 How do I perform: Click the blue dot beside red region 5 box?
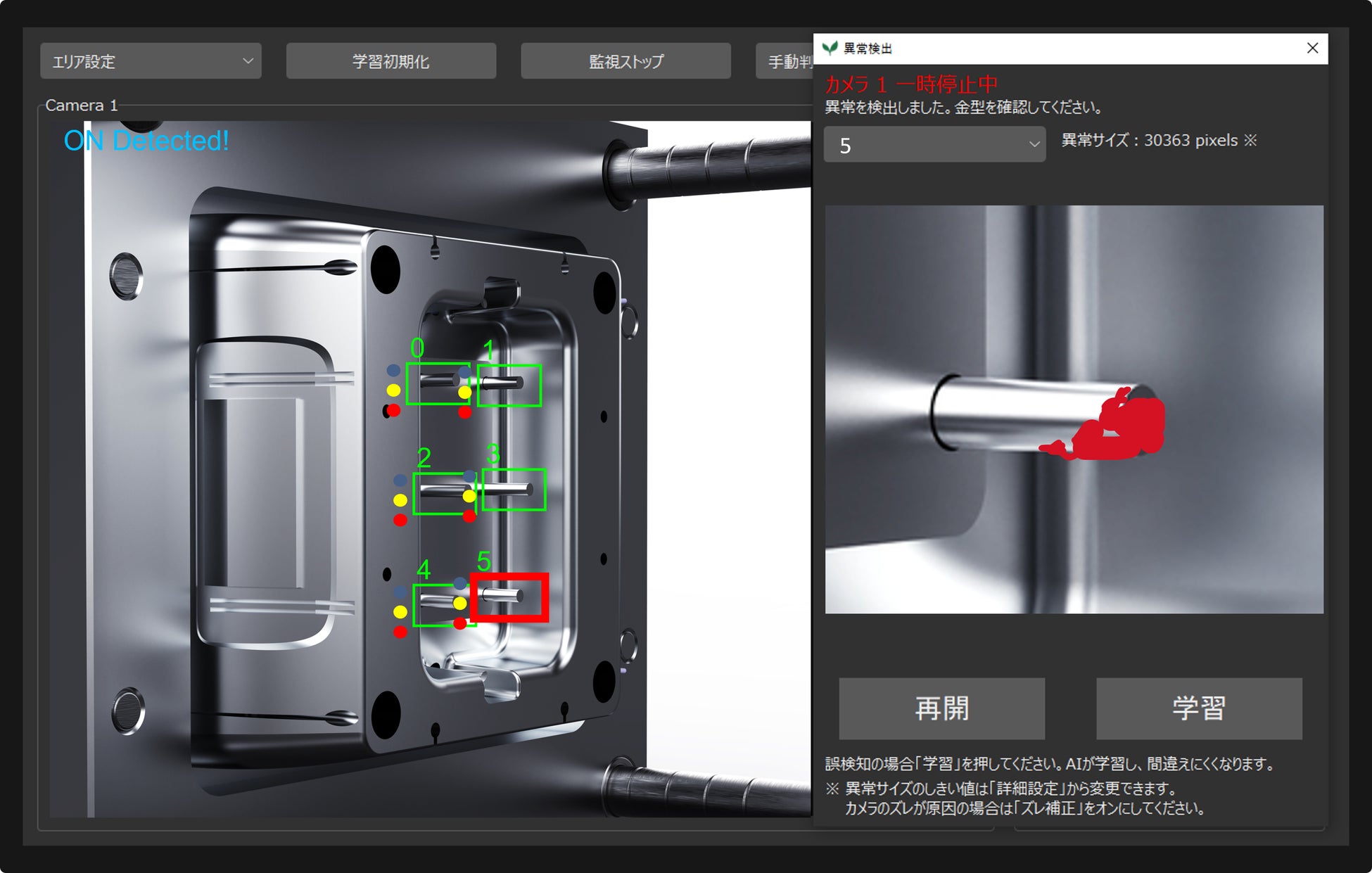pos(459,584)
